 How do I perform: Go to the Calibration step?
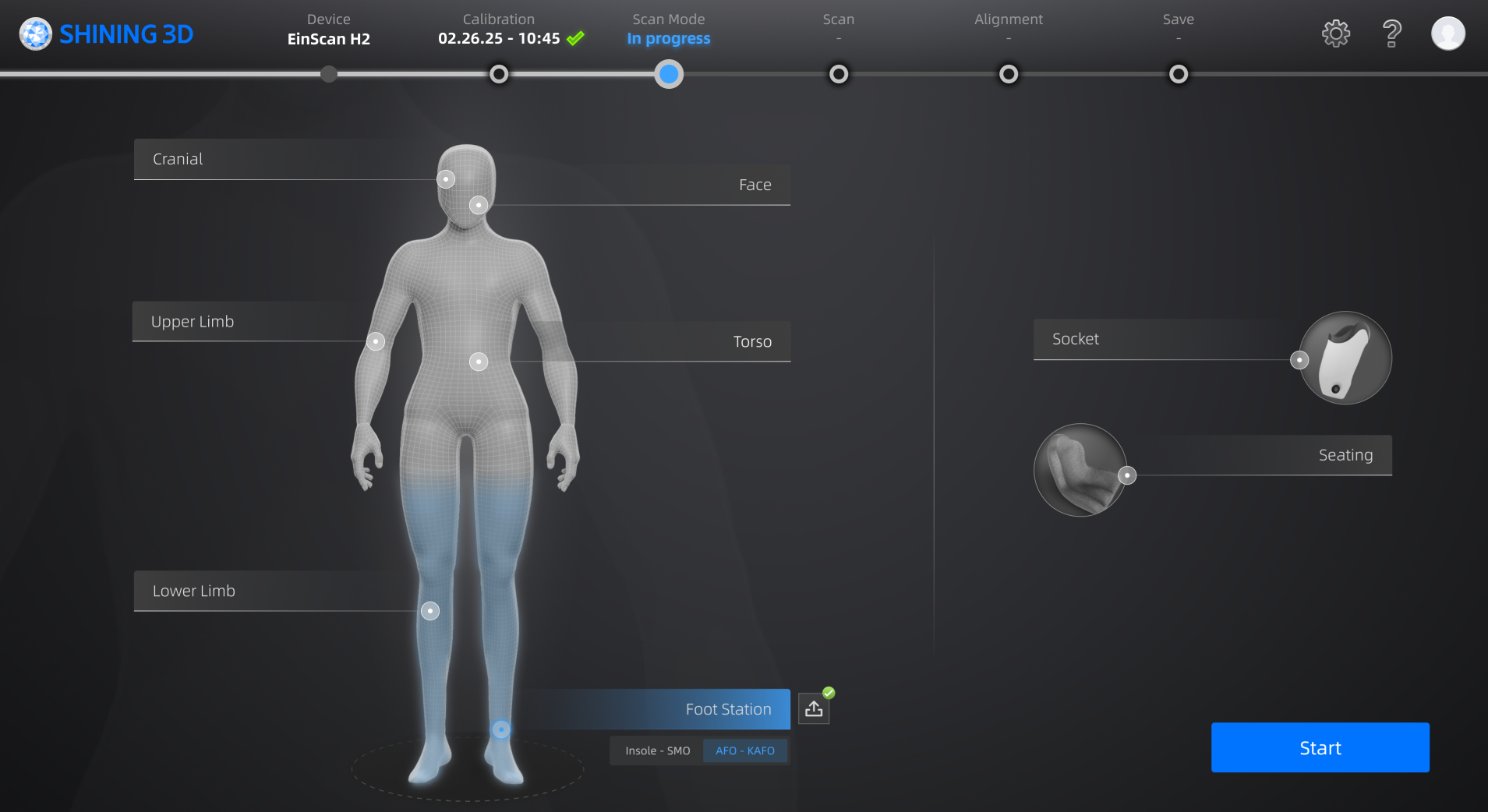click(x=499, y=74)
